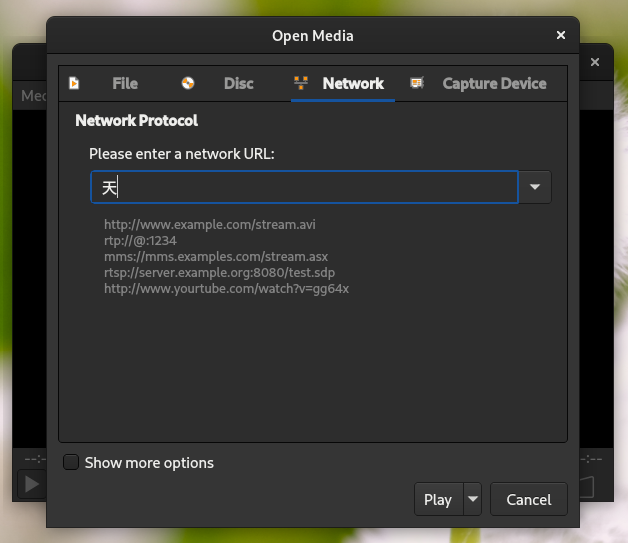Cancel the Open Media dialog
This screenshot has width=628, height=543.
point(529,499)
